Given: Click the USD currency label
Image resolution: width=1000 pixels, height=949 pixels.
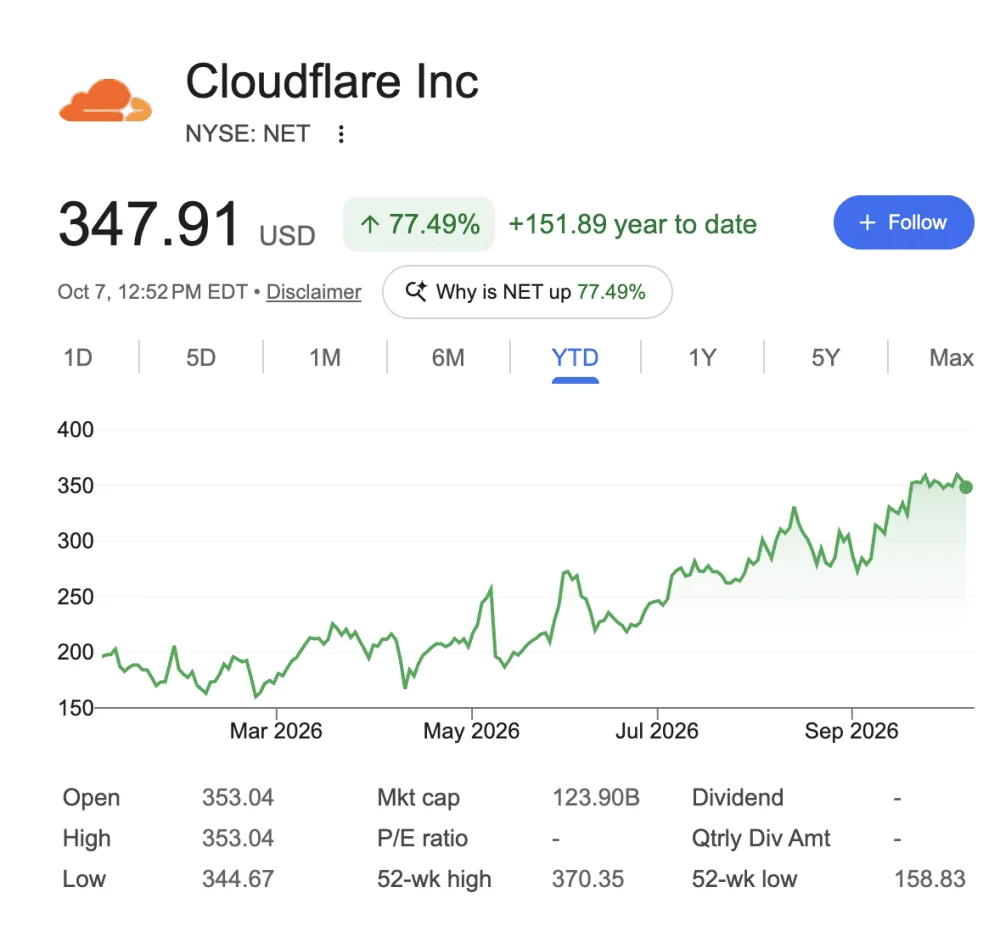Looking at the screenshot, I should (x=287, y=235).
